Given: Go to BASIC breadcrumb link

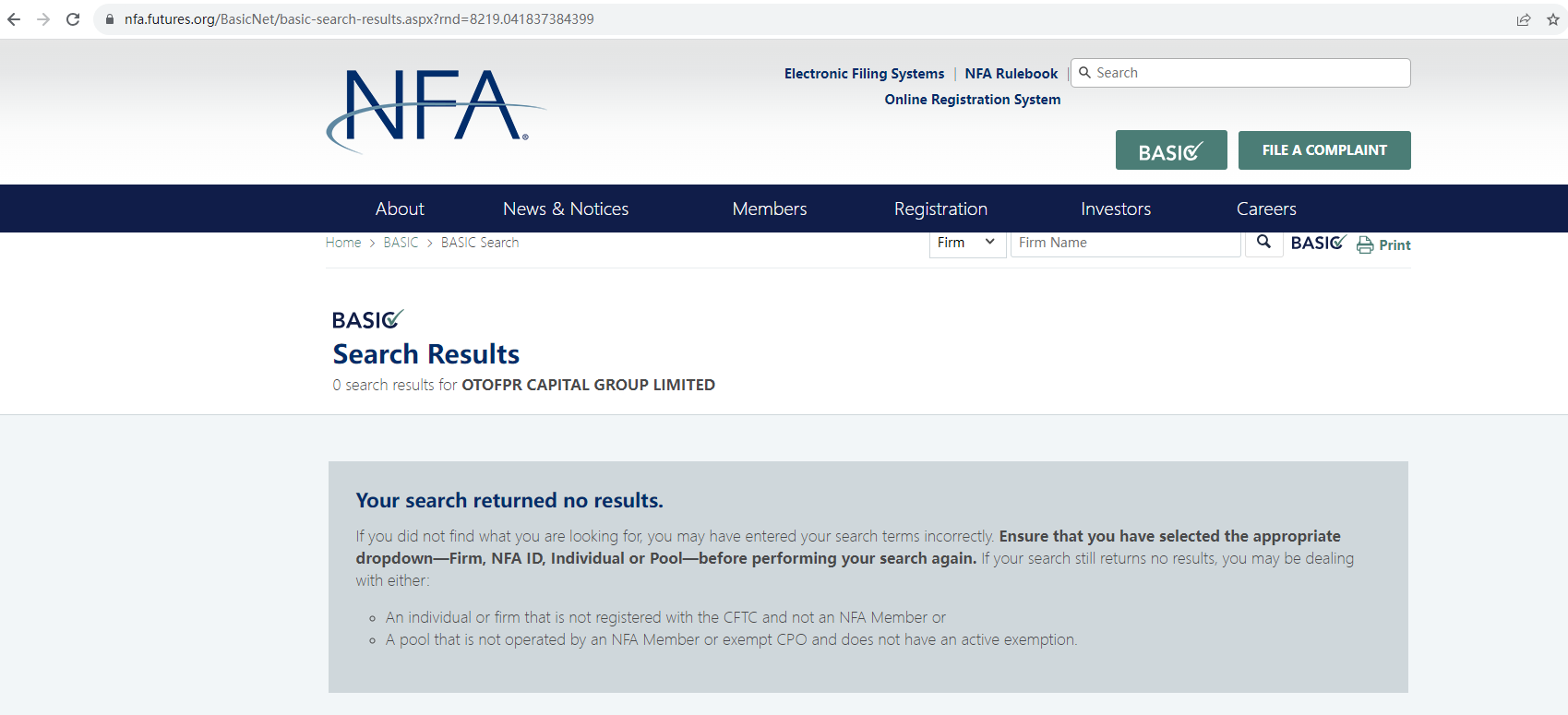Looking at the screenshot, I should 401,243.
